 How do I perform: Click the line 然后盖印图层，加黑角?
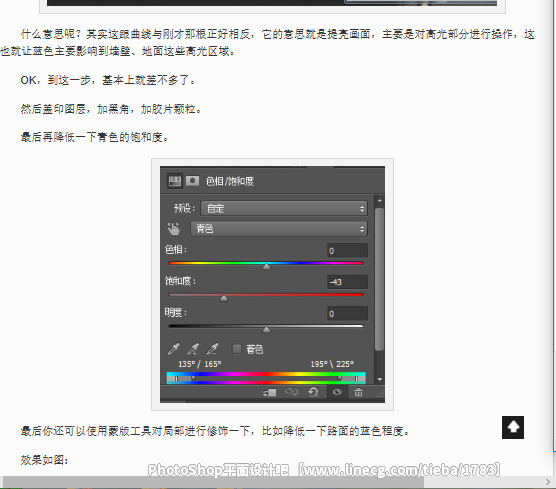pos(111,109)
